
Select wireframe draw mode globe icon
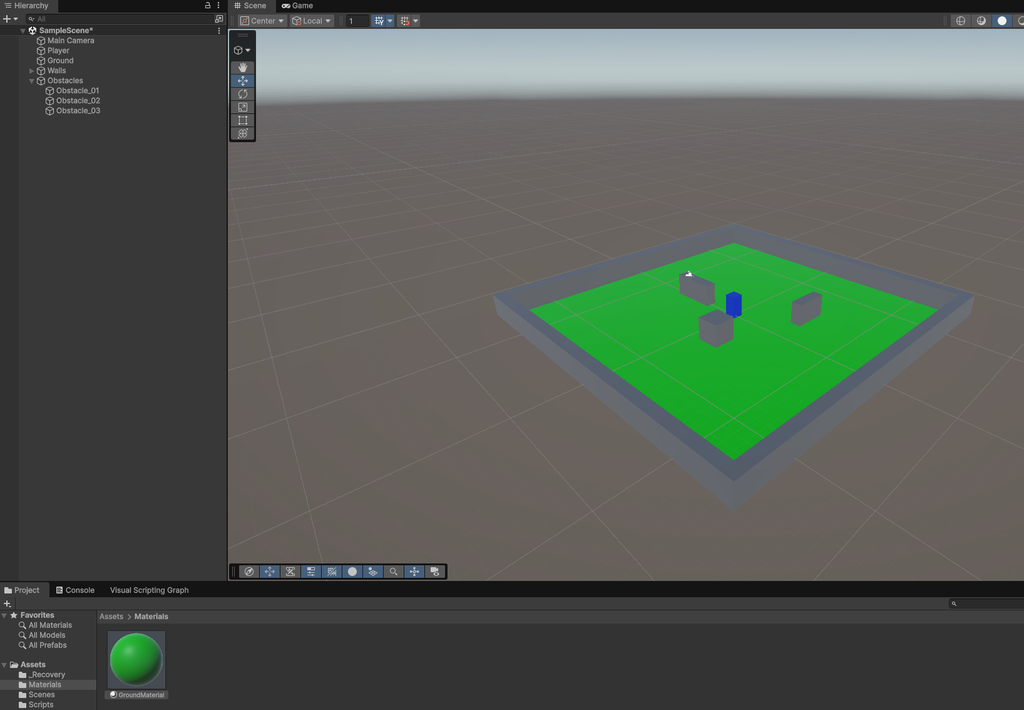[961, 21]
